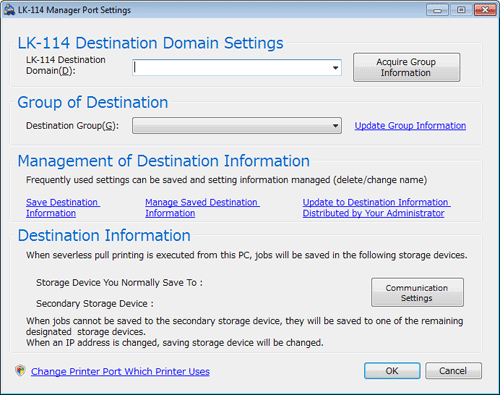The image size is (500, 395).
Task: Follow the Save Destination Information link
Action: click(x=63, y=208)
